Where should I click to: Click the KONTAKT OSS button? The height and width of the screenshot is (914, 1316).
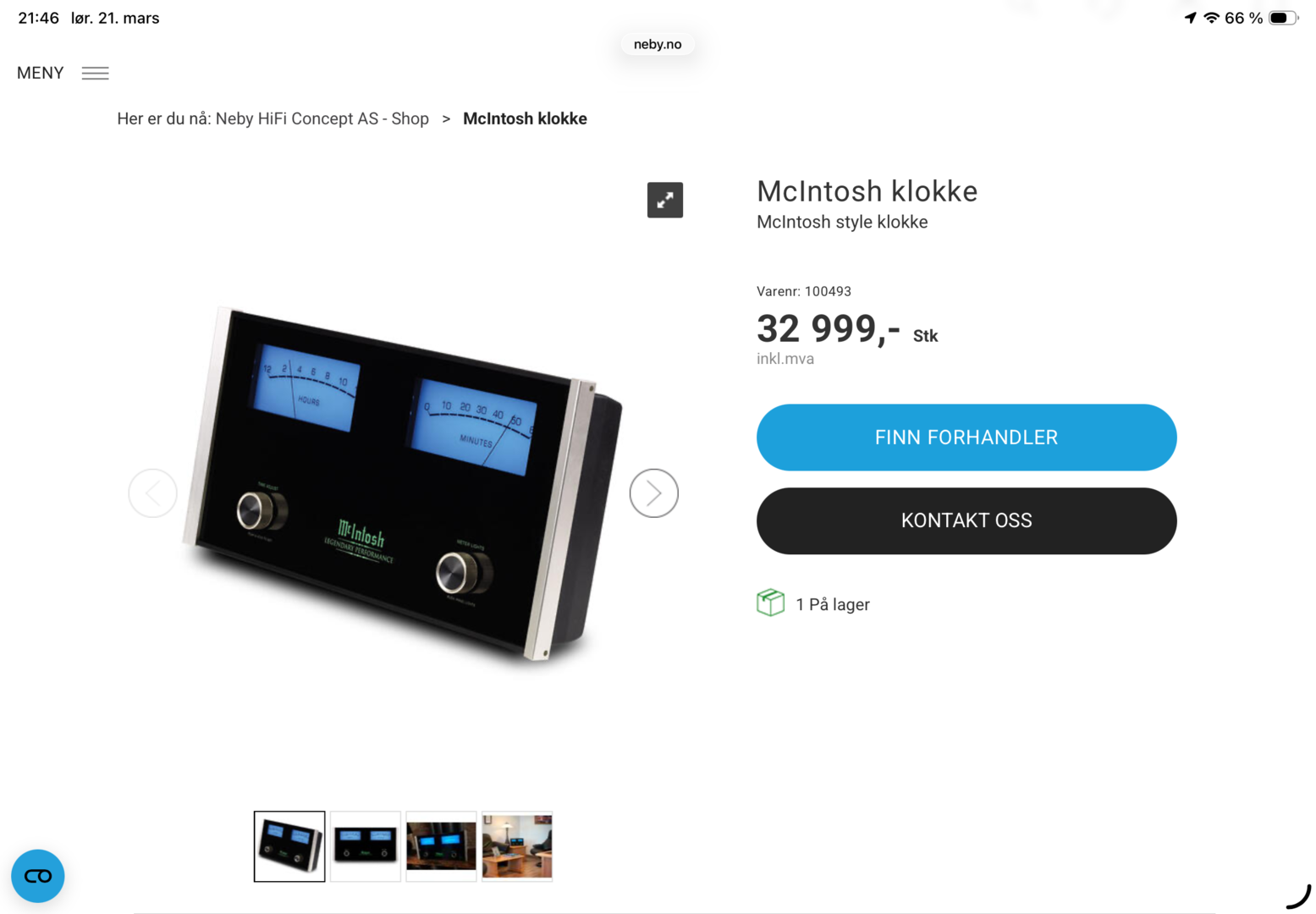966,520
